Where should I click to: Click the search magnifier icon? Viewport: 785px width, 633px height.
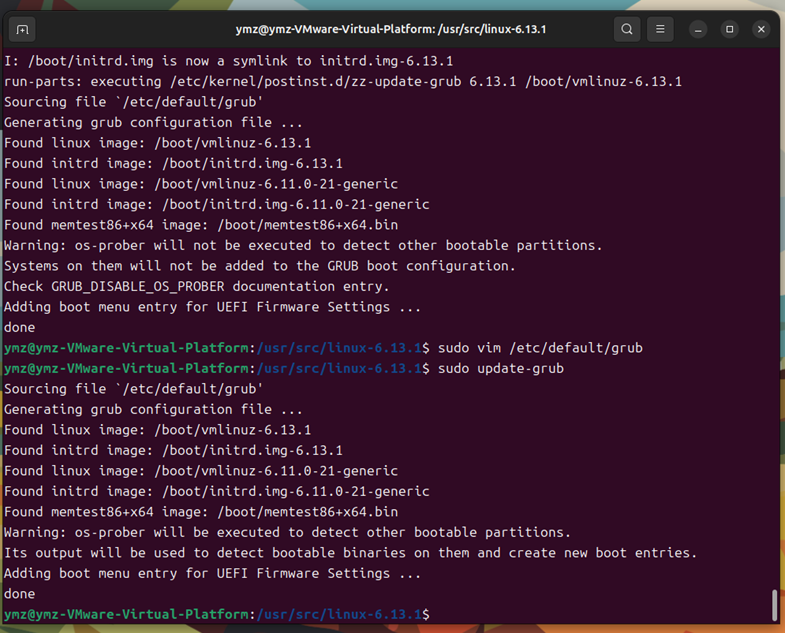tap(627, 29)
